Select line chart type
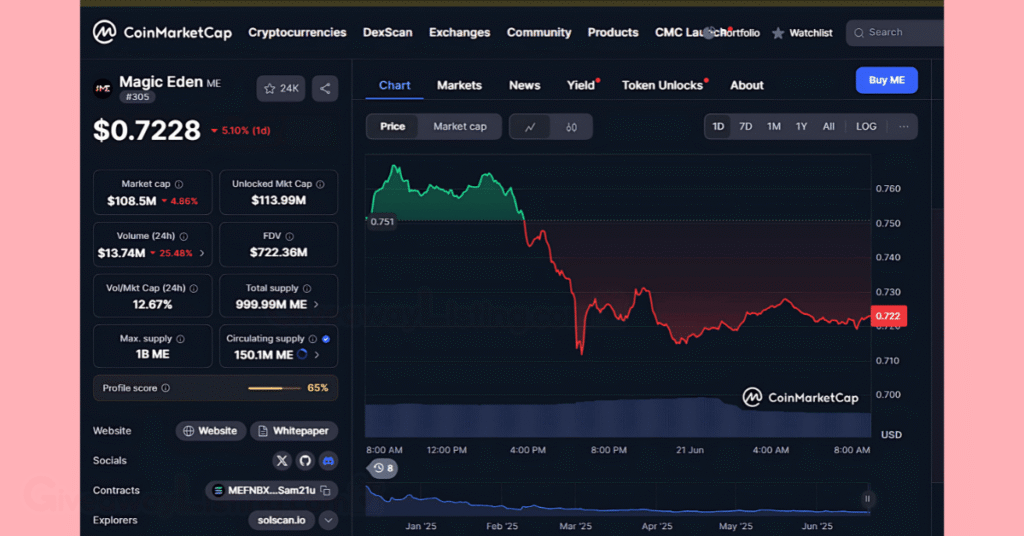Viewport: 1024px width, 536px height. pos(530,127)
